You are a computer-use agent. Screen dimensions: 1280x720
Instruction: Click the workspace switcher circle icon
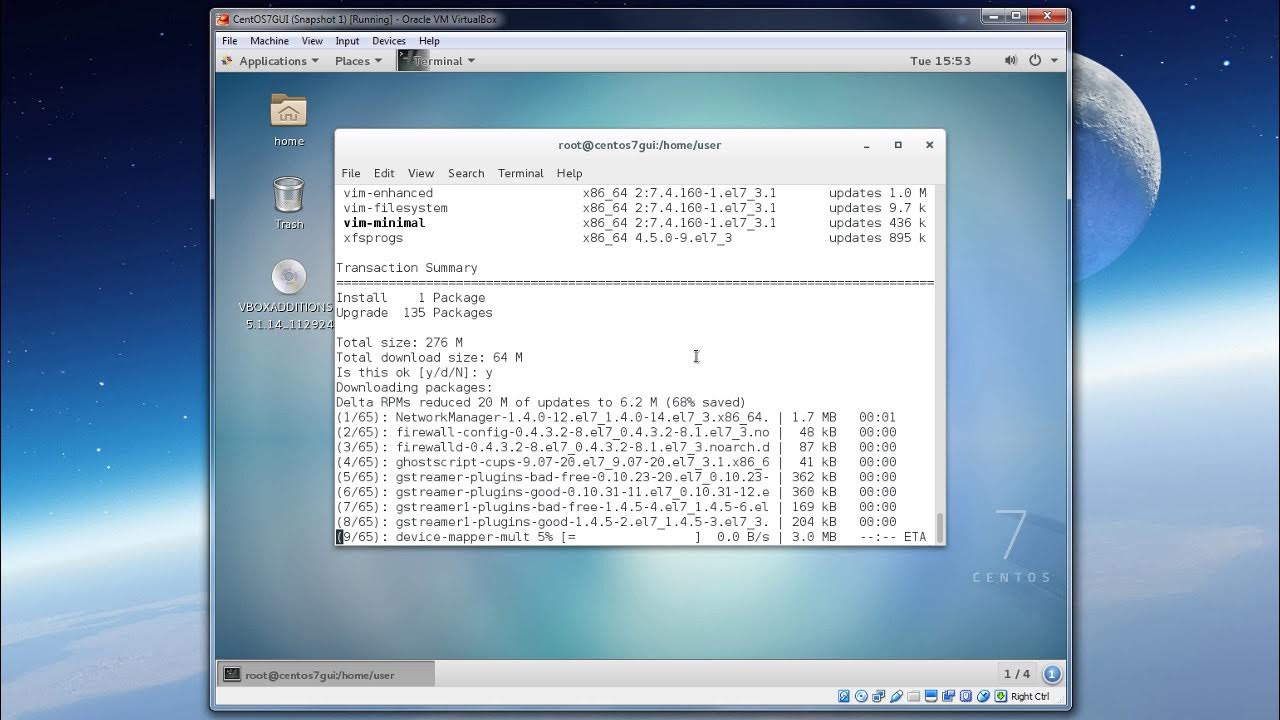tap(1052, 674)
